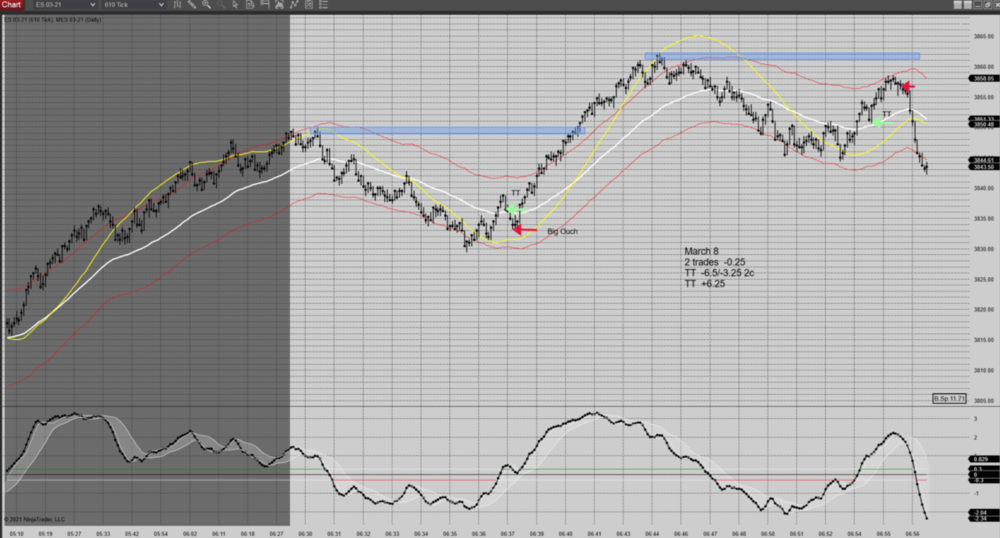Select the red Chart tab
This screenshot has height=538, width=1000.
click(12, 5)
